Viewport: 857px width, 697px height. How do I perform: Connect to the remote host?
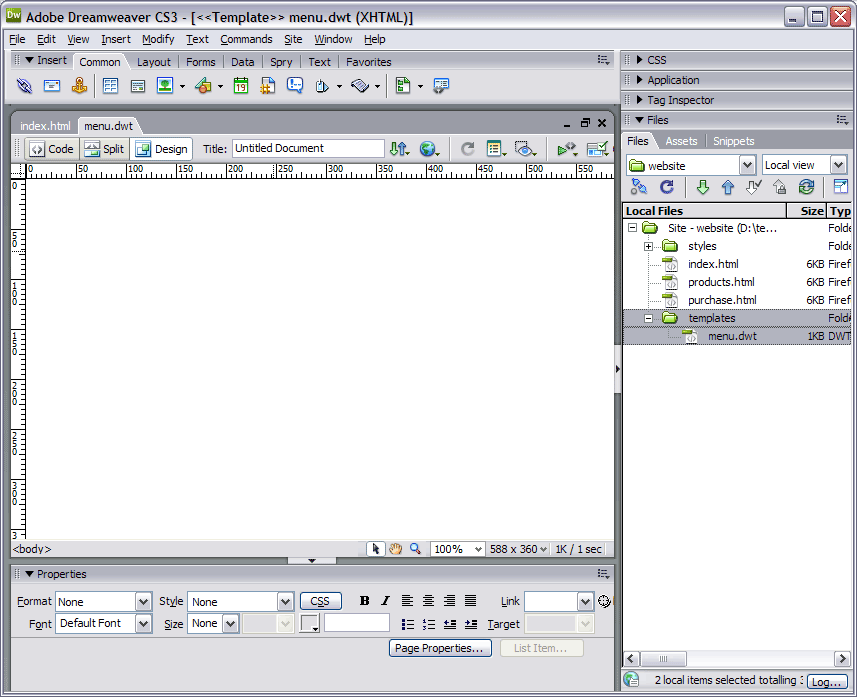638,187
